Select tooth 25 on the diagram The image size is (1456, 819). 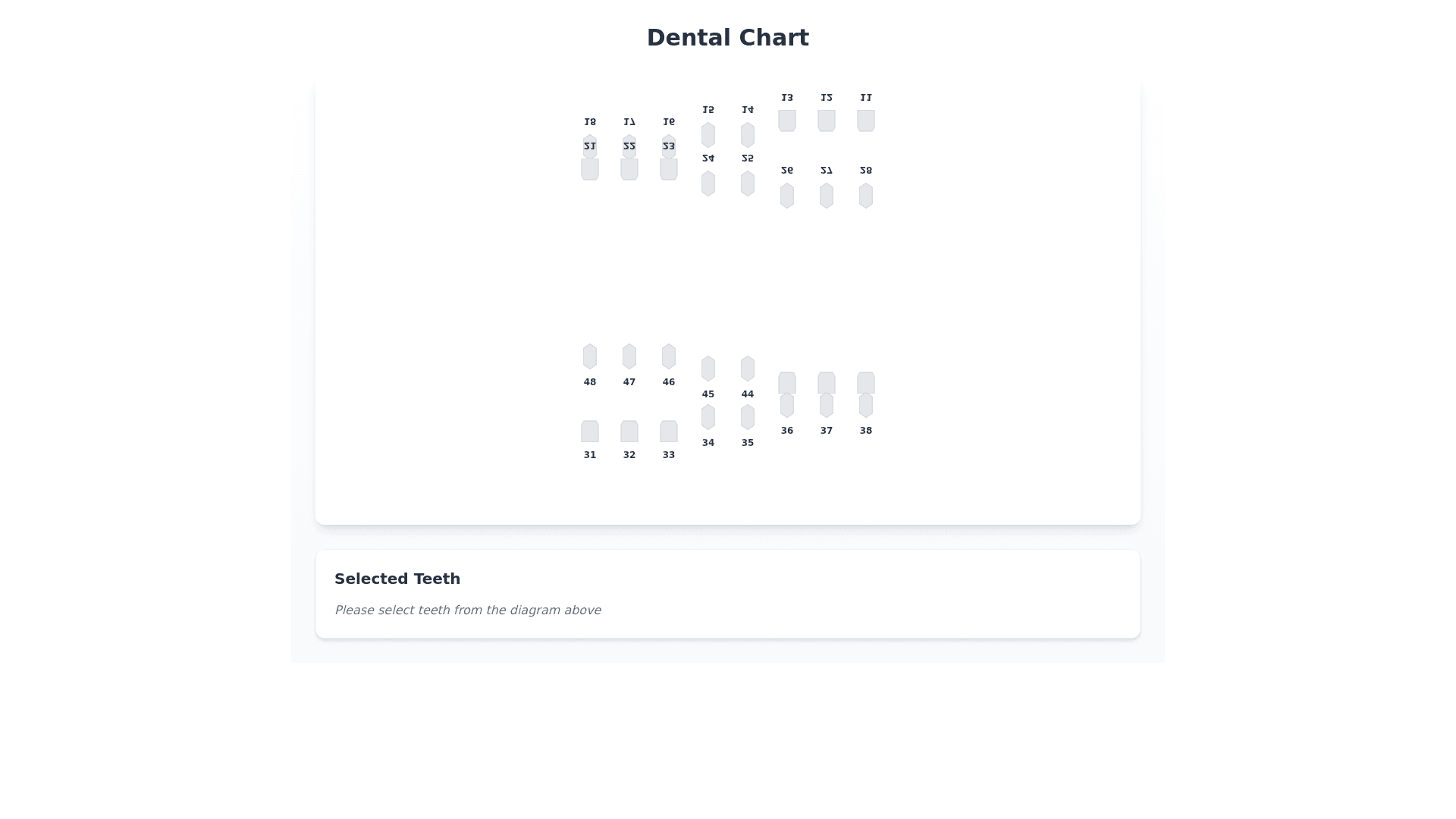(748, 184)
